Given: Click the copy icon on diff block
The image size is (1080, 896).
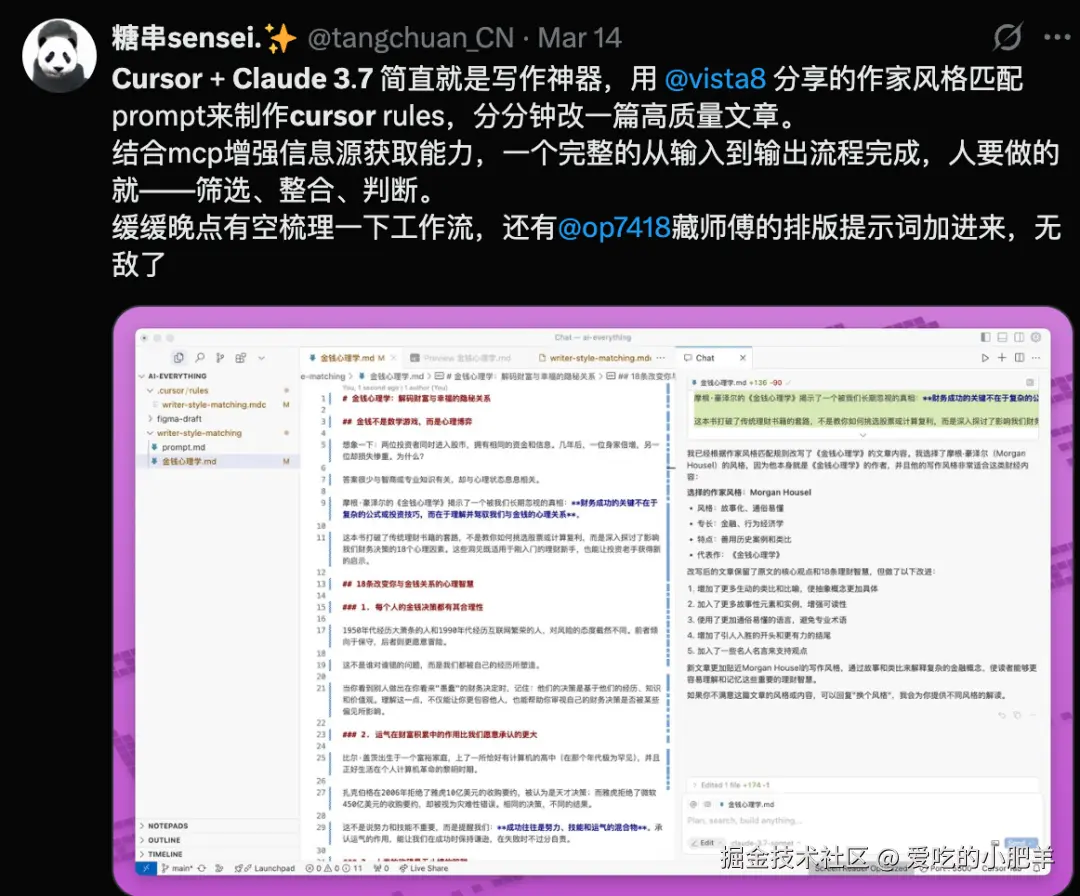Looking at the screenshot, I should pos(1030,382).
